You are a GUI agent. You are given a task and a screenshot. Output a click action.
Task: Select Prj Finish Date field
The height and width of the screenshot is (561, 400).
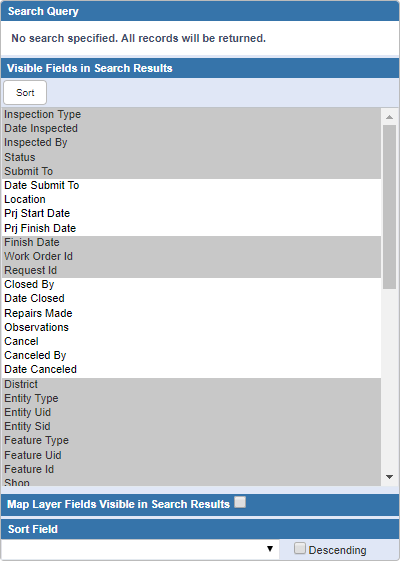click(191, 228)
